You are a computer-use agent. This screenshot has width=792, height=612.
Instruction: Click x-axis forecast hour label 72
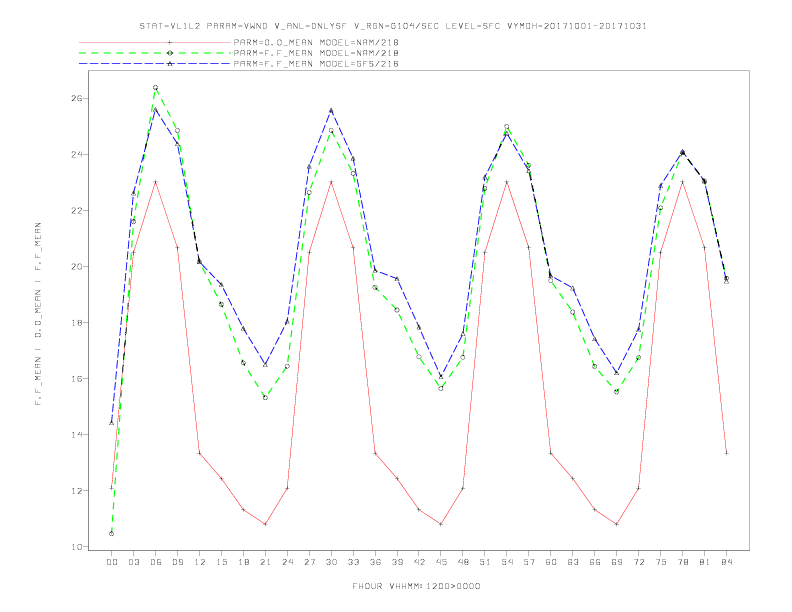[x=638, y=562]
